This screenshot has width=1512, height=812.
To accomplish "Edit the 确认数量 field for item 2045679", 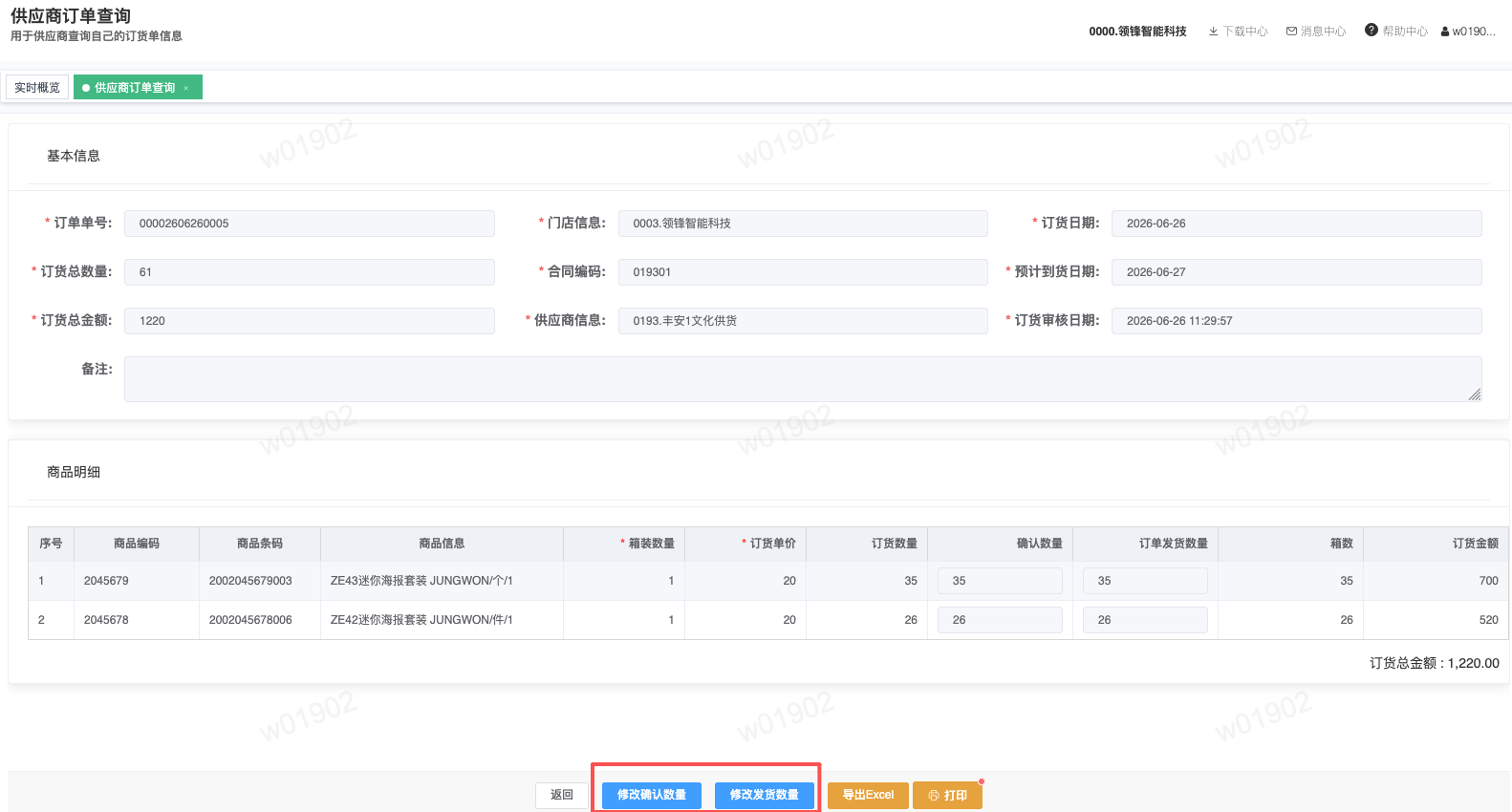I will pyautogui.click(x=1000, y=581).
